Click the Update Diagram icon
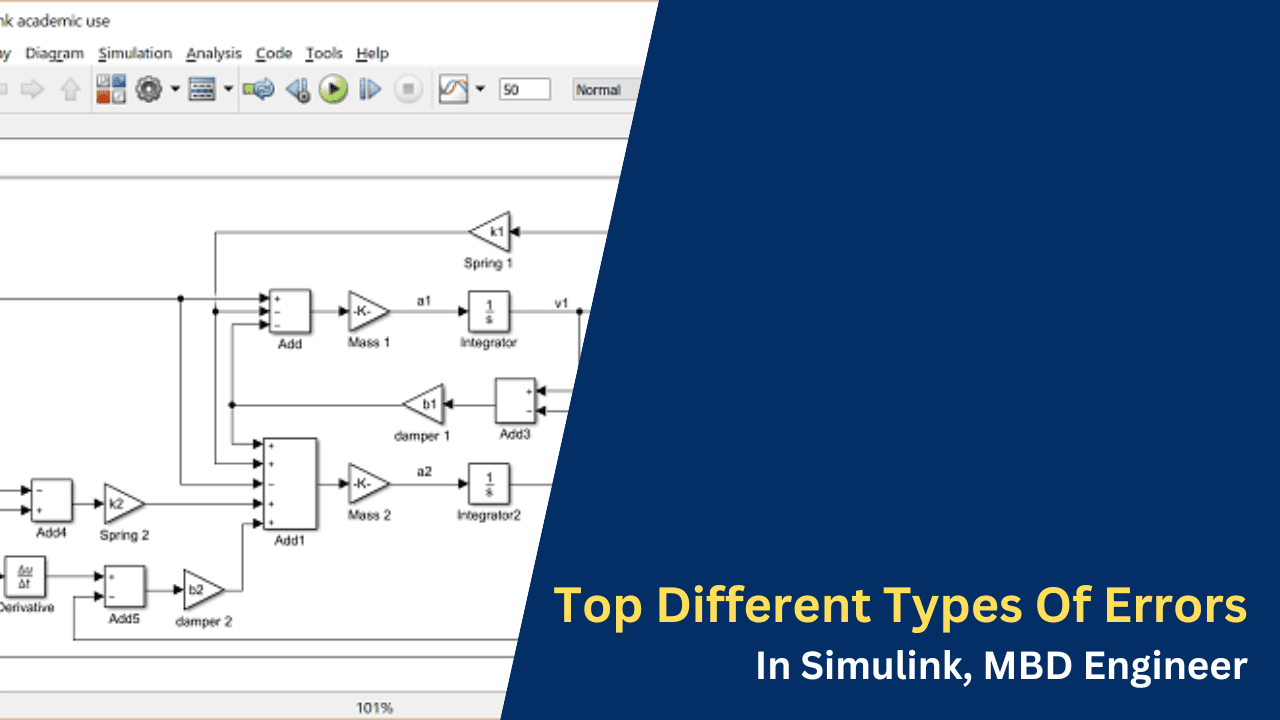The image size is (1280, 720). (x=259, y=89)
